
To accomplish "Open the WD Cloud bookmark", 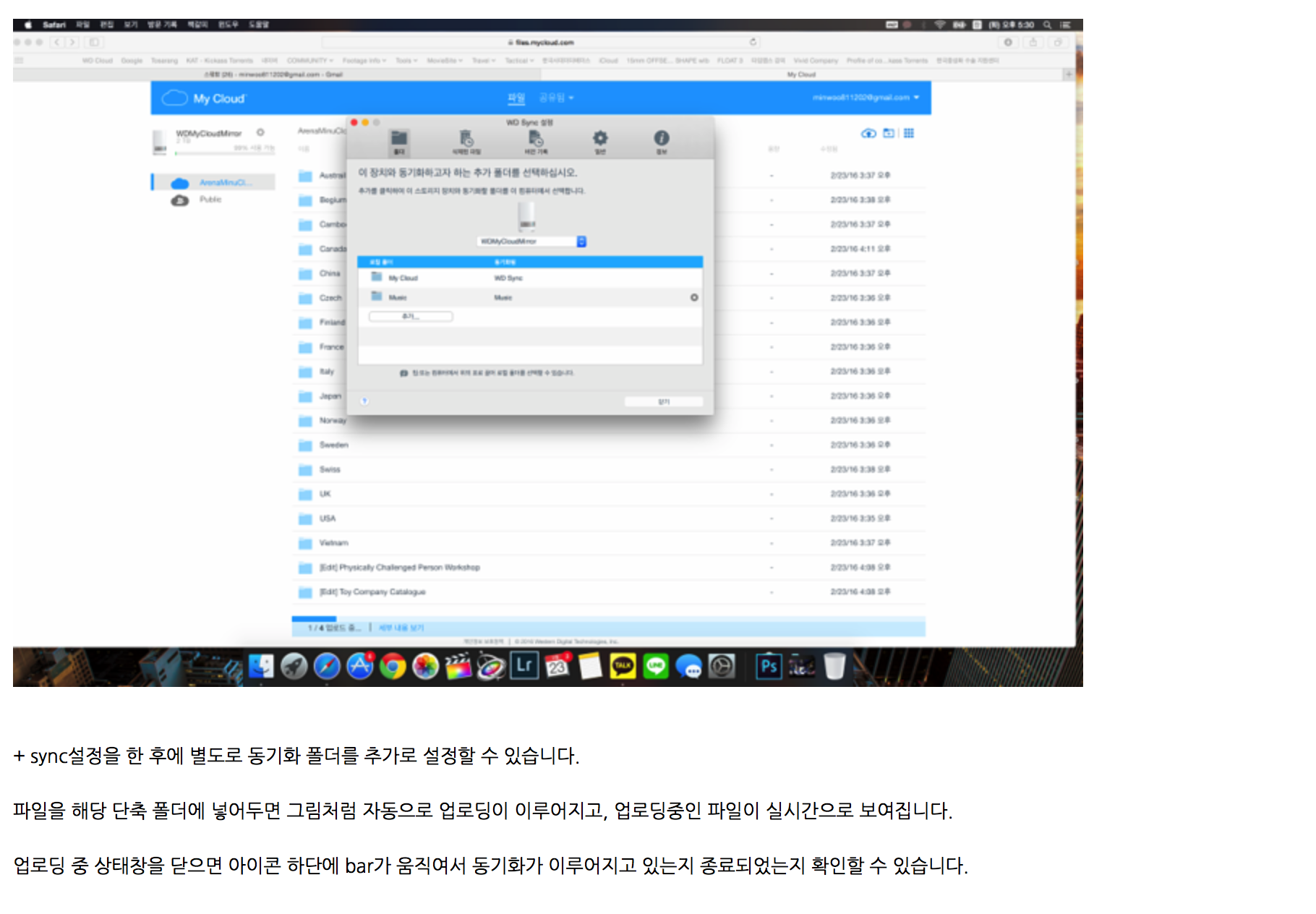I will [x=97, y=61].
